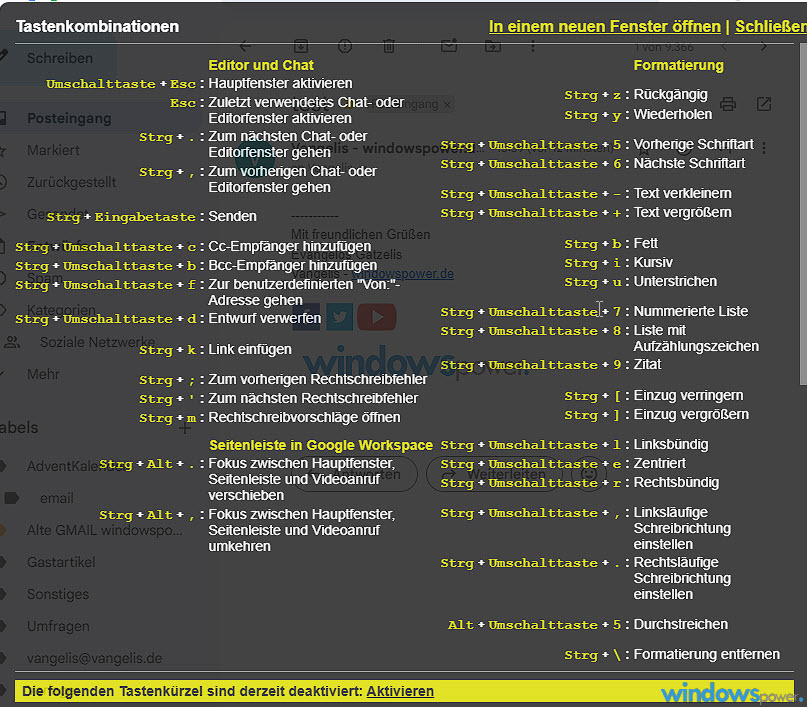The height and width of the screenshot is (707, 807).
Task: Open Alte GMAIL windowspo... label
Action: pos(105,530)
